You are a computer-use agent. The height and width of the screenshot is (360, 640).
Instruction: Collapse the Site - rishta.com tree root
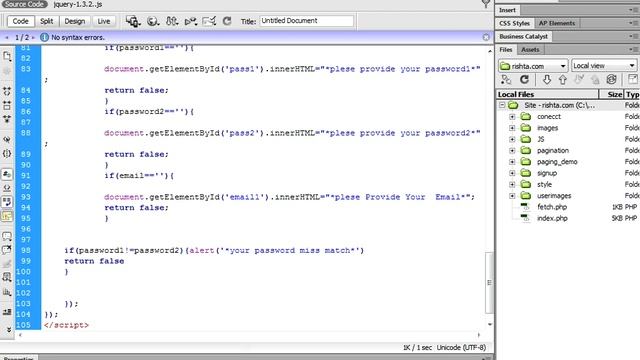point(502,105)
